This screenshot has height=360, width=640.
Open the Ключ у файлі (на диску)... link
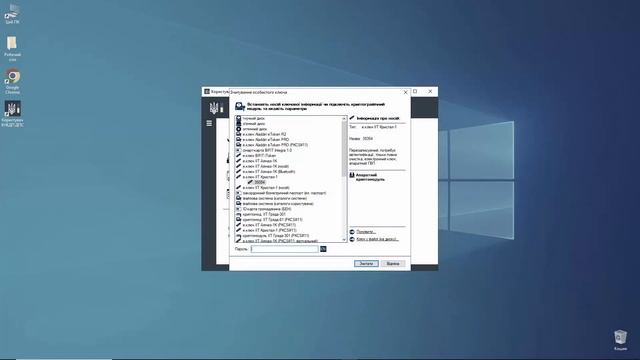point(377,239)
